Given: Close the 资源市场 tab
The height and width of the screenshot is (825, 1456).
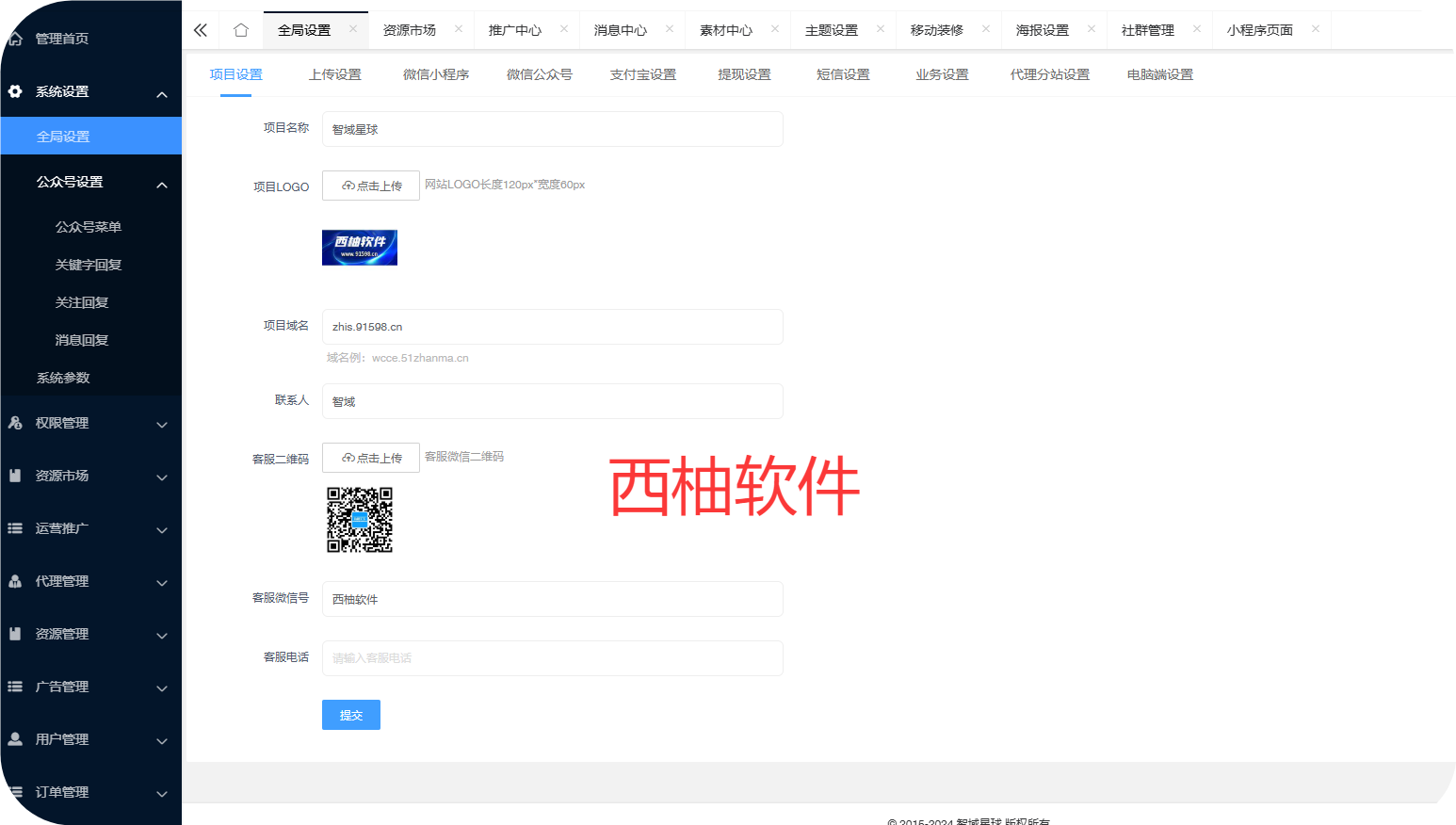Looking at the screenshot, I should 459,29.
